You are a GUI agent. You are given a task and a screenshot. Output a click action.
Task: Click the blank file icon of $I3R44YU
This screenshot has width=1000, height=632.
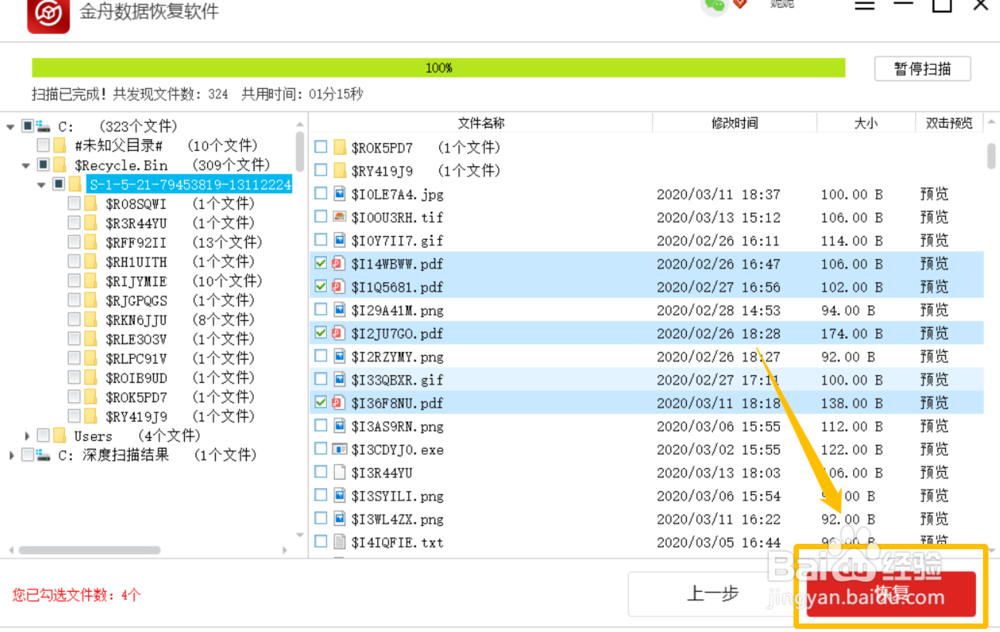coord(339,473)
